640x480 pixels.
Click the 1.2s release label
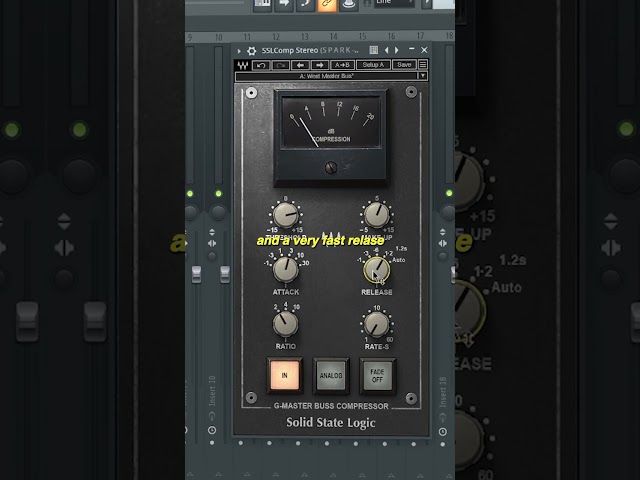tap(401, 248)
